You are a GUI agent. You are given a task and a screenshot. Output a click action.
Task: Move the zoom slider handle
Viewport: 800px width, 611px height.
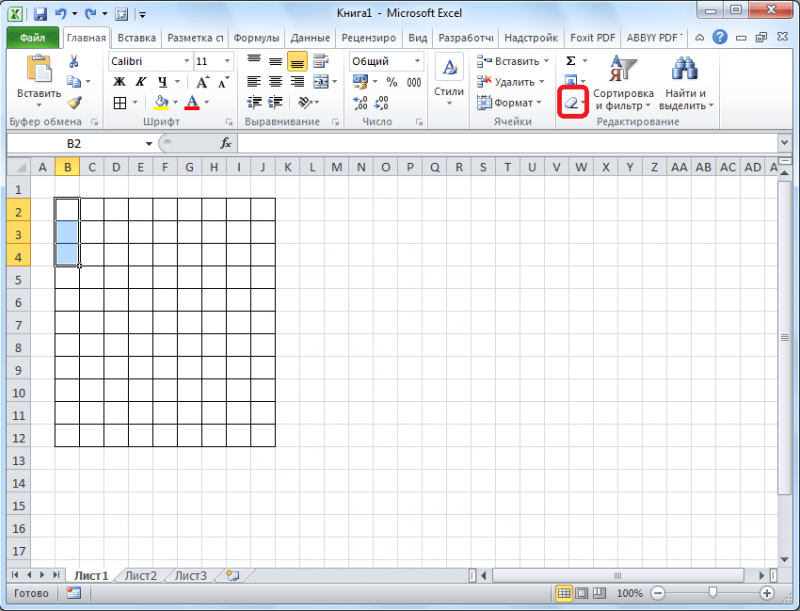(x=713, y=593)
